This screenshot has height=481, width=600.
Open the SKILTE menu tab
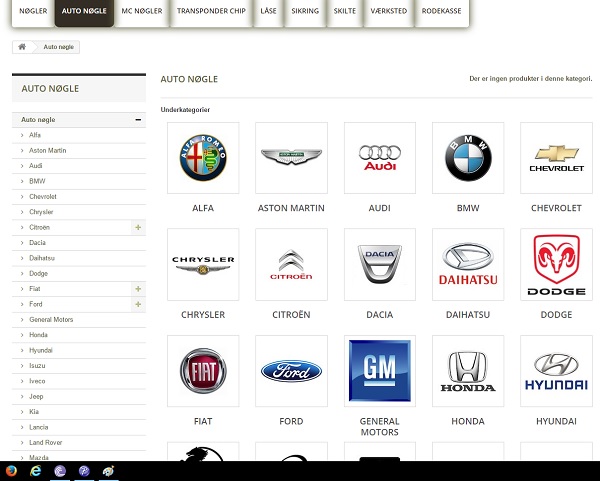click(x=345, y=11)
